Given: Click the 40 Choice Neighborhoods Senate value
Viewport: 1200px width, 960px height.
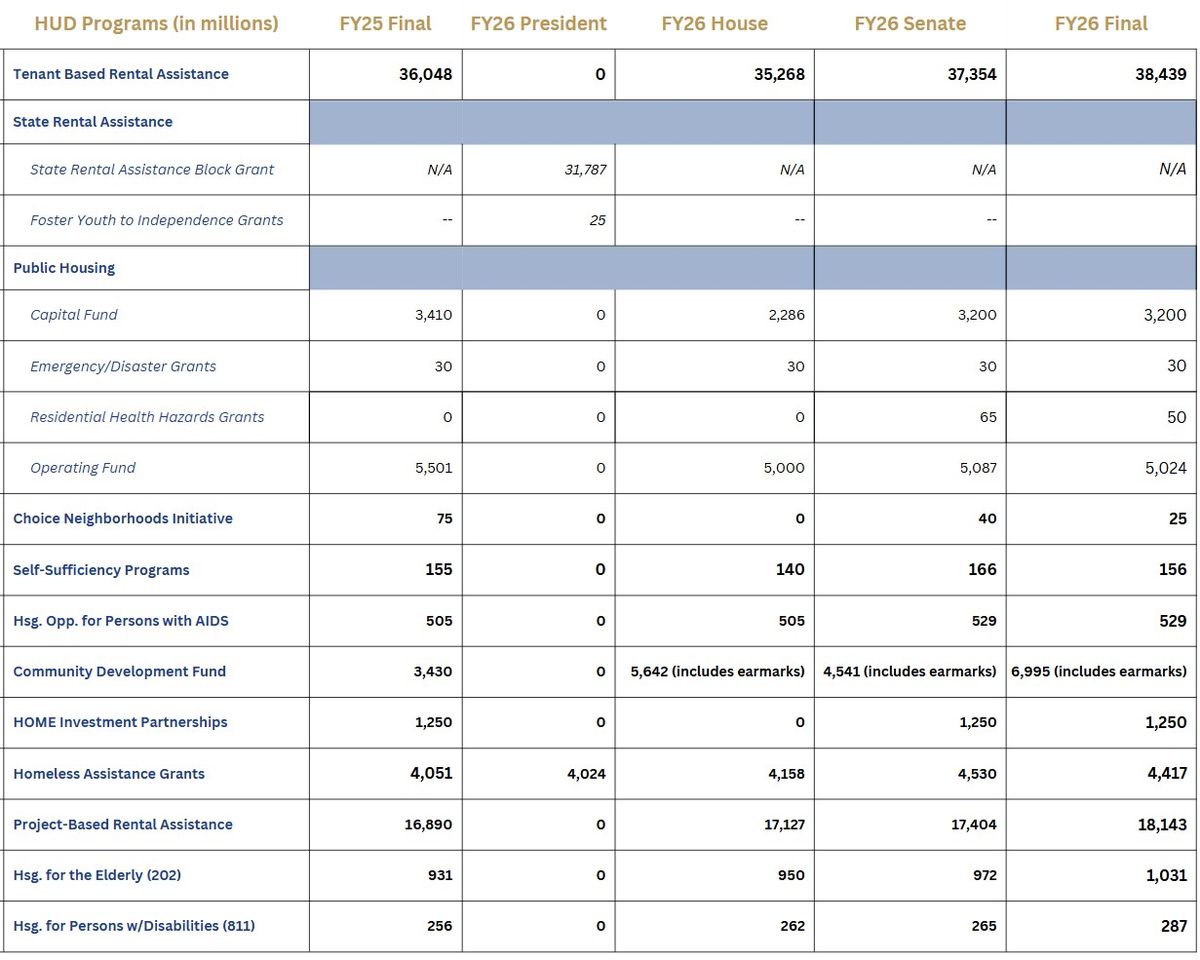Looking at the screenshot, I should [988, 519].
